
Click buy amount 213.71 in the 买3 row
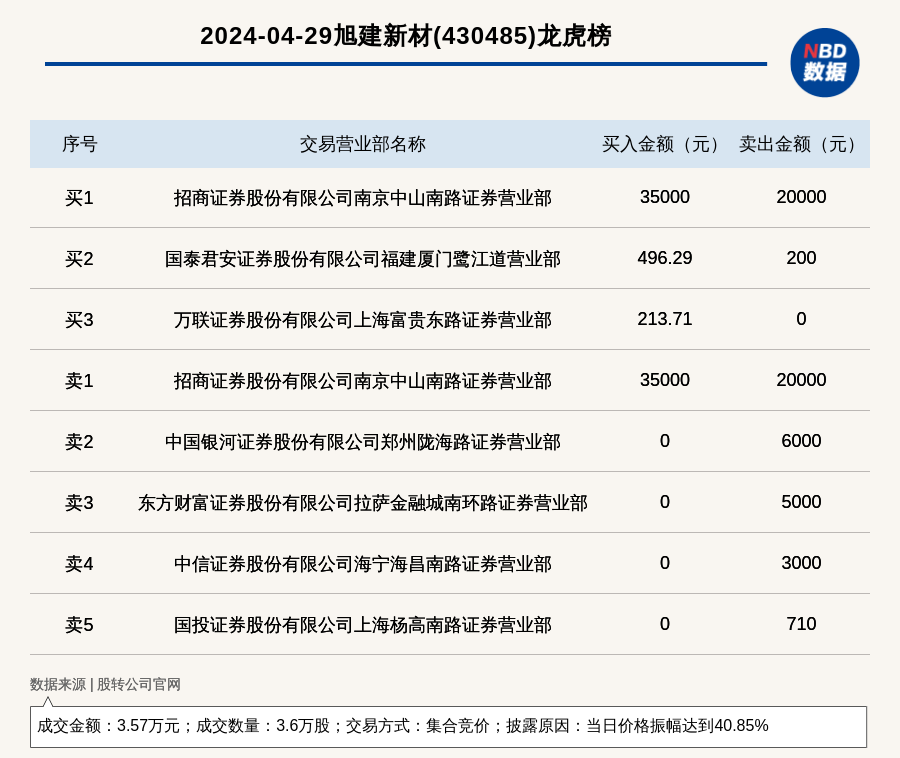665,318
